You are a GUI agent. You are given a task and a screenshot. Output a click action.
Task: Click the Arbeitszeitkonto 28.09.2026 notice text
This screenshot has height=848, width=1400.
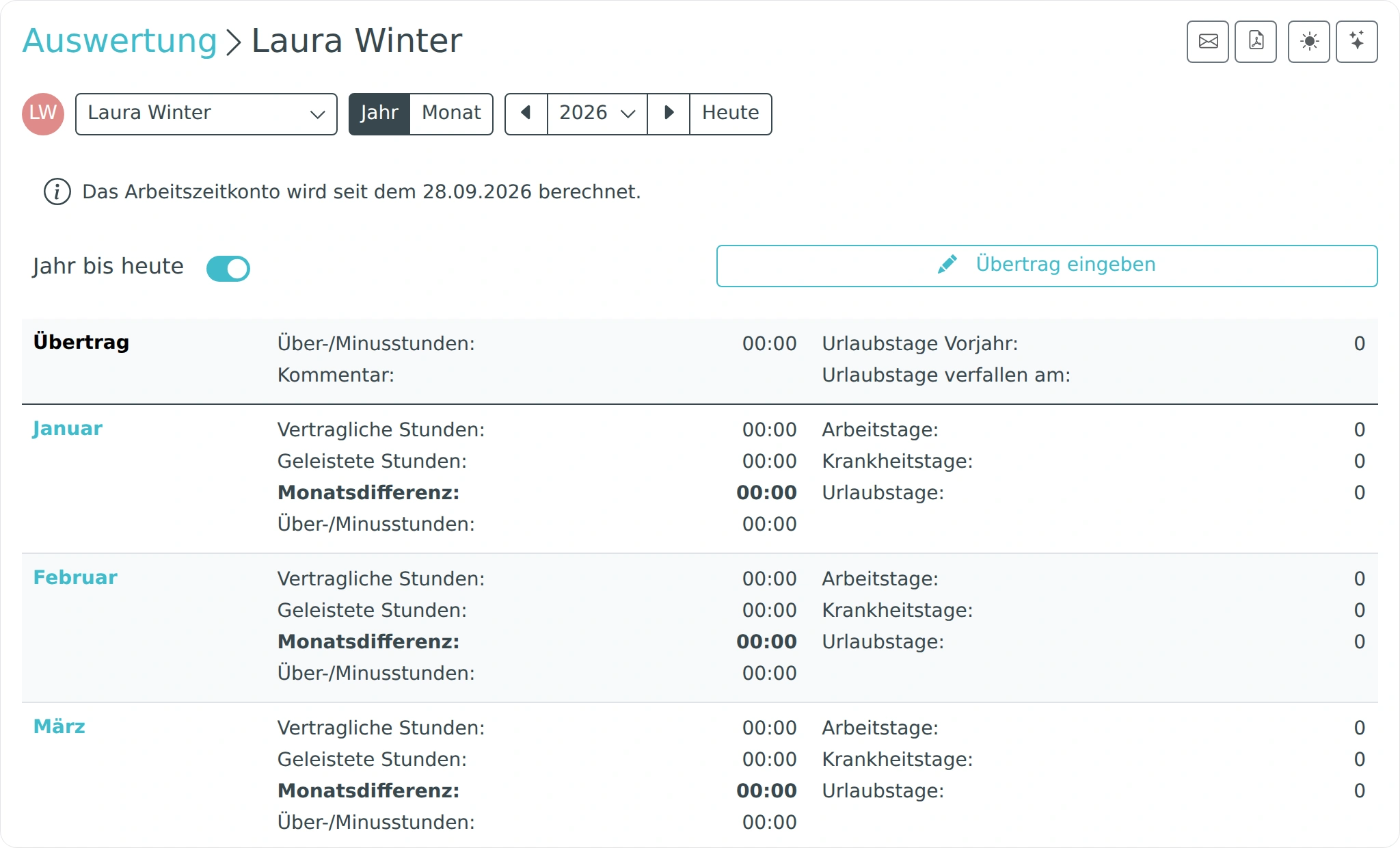pos(362,192)
